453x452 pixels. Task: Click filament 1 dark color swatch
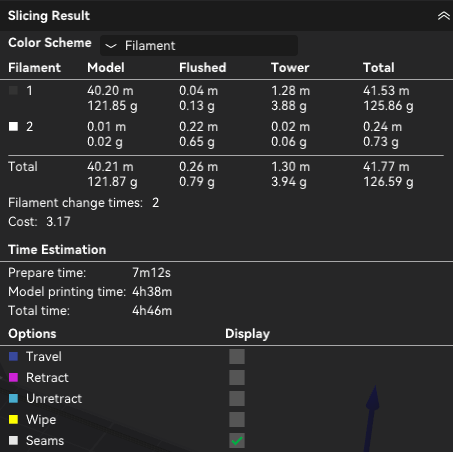coord(13,91)
